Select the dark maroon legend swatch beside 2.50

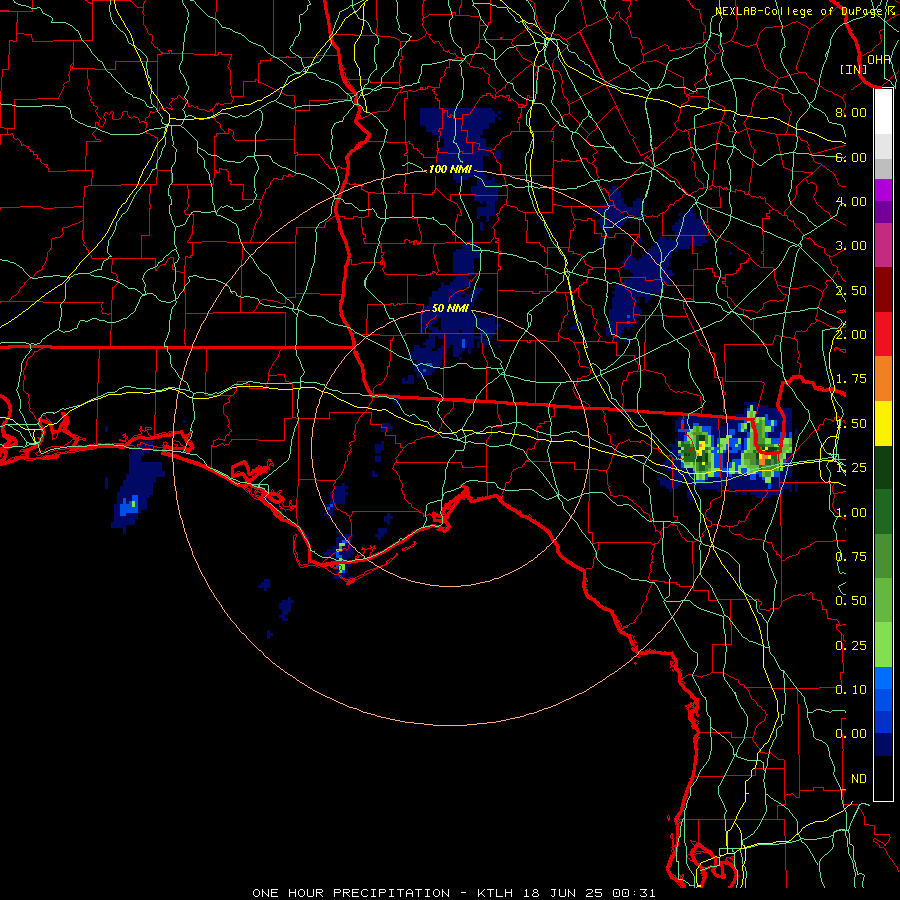(883, 290)
